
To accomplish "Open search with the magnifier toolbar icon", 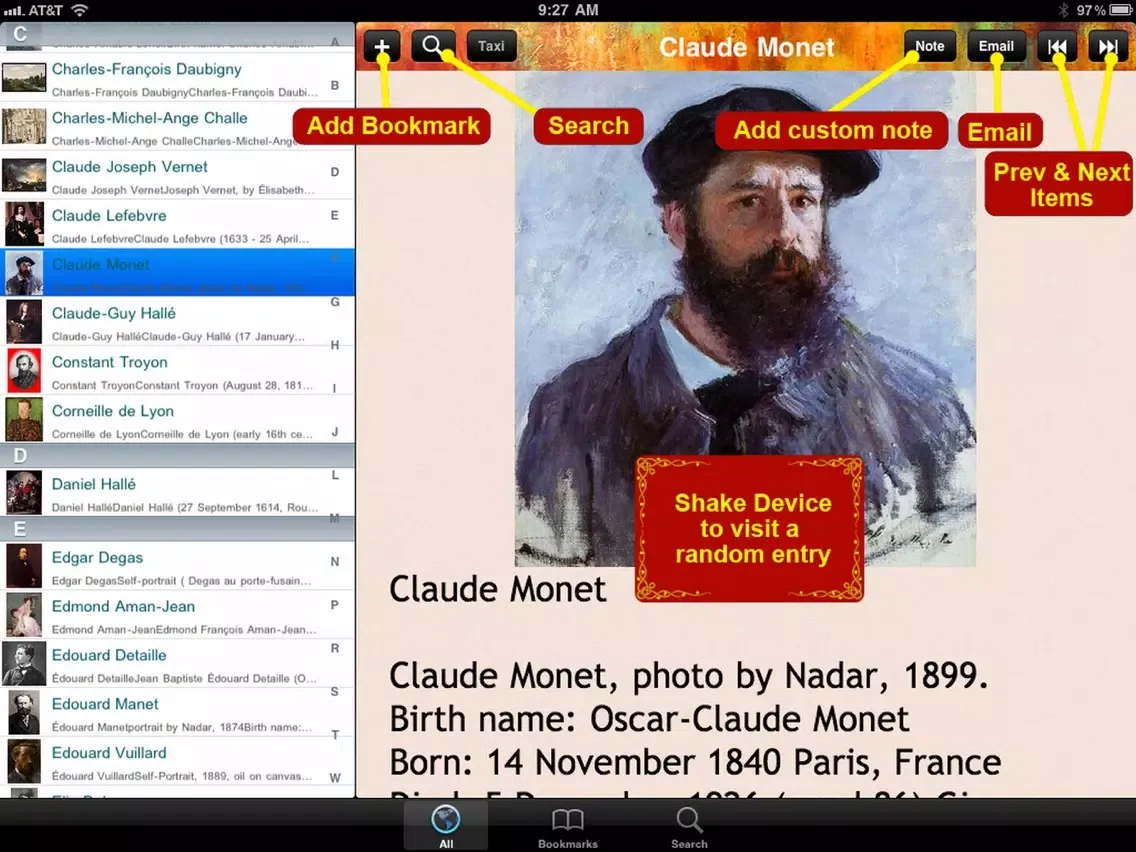I will (x=433, y=46).
